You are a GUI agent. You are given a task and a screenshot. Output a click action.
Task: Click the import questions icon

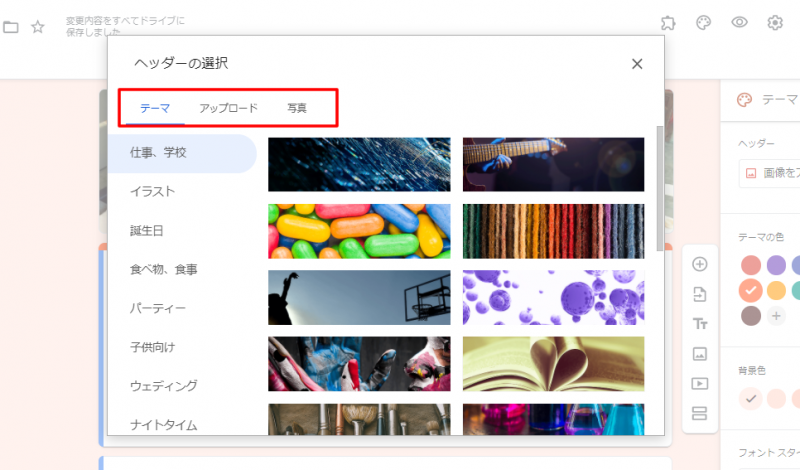click(700, 294)
